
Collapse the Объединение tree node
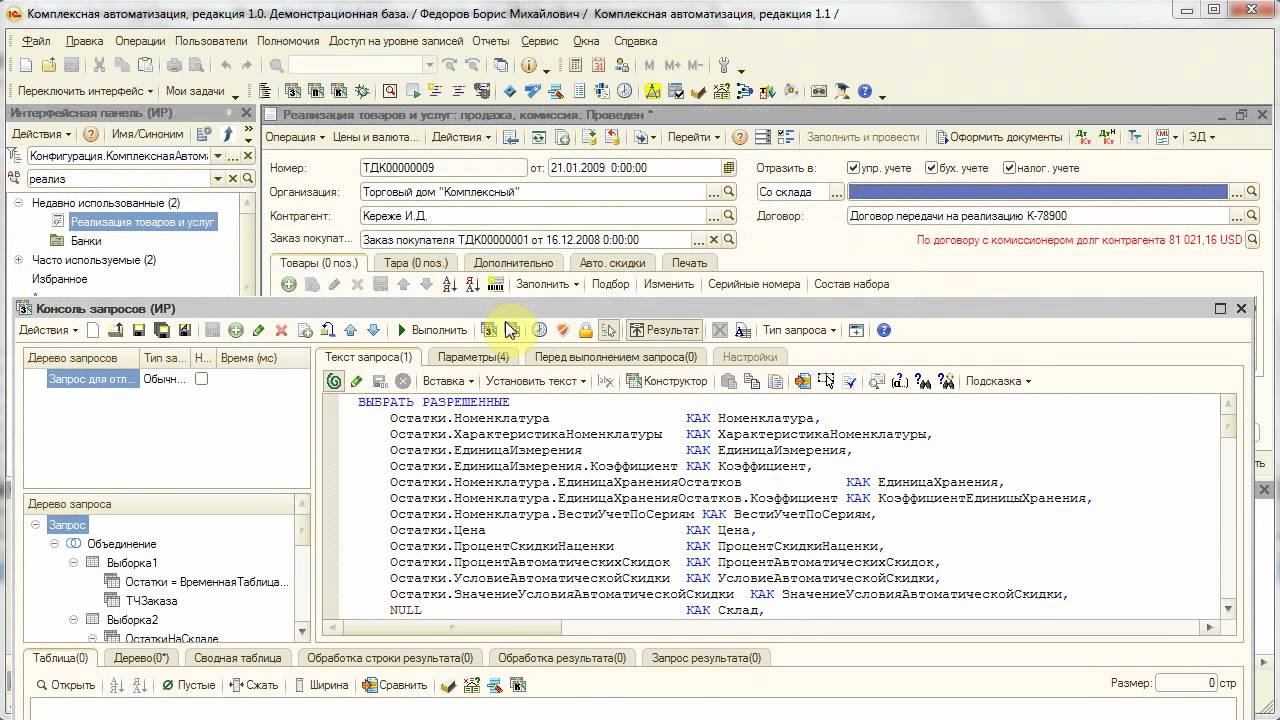click(54, 544)
